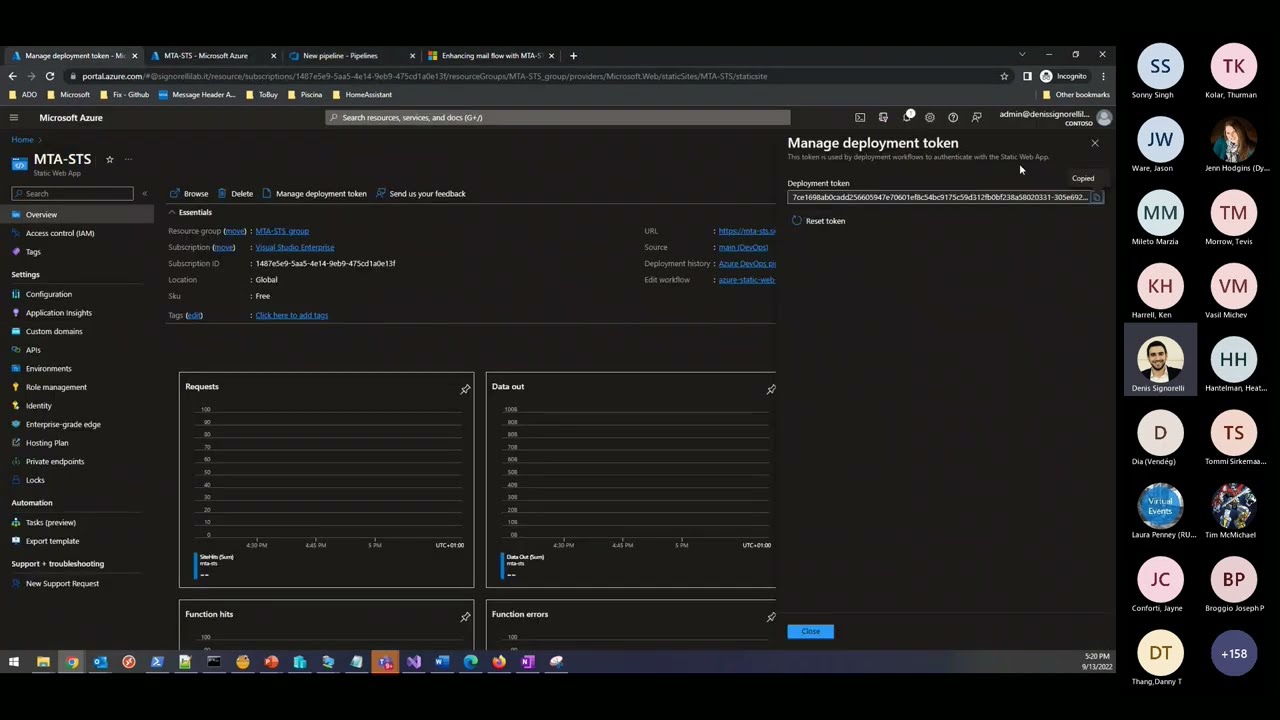Screen dimensions: 1280x720
Task: Pin the Function errors chart
Action: (x=771, y=617)
